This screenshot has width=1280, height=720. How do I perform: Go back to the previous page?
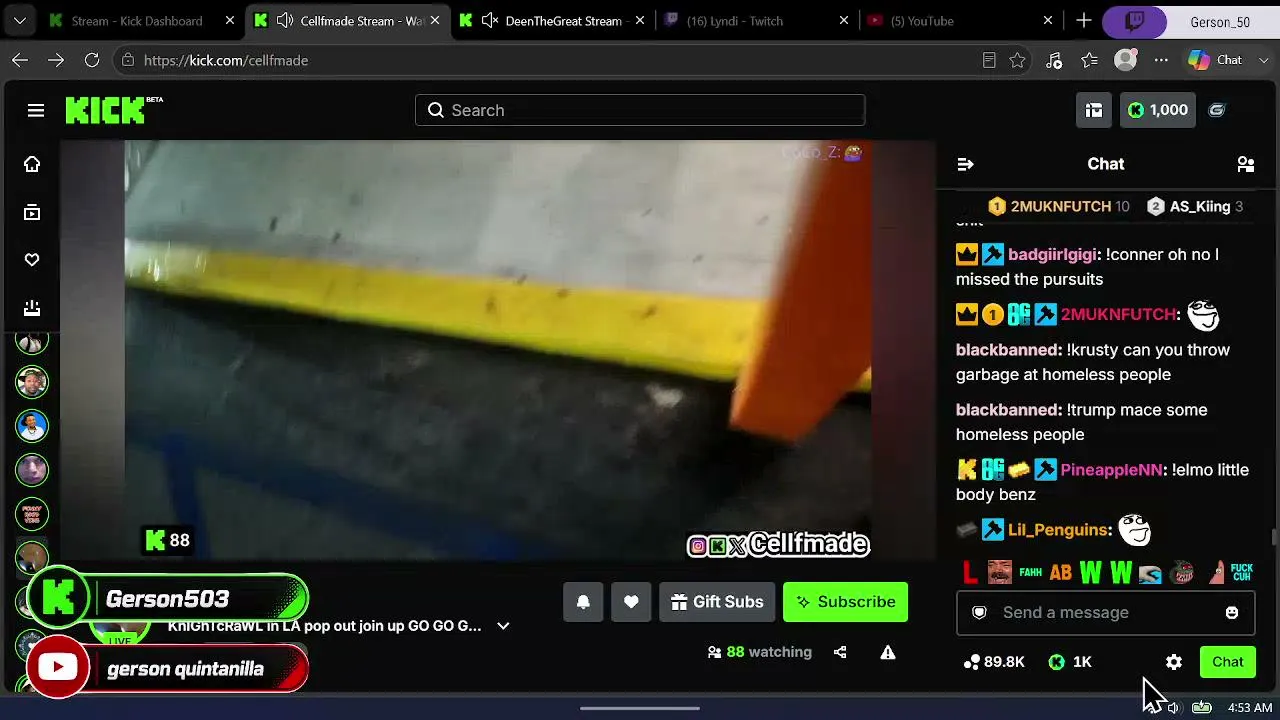[20, 60]
